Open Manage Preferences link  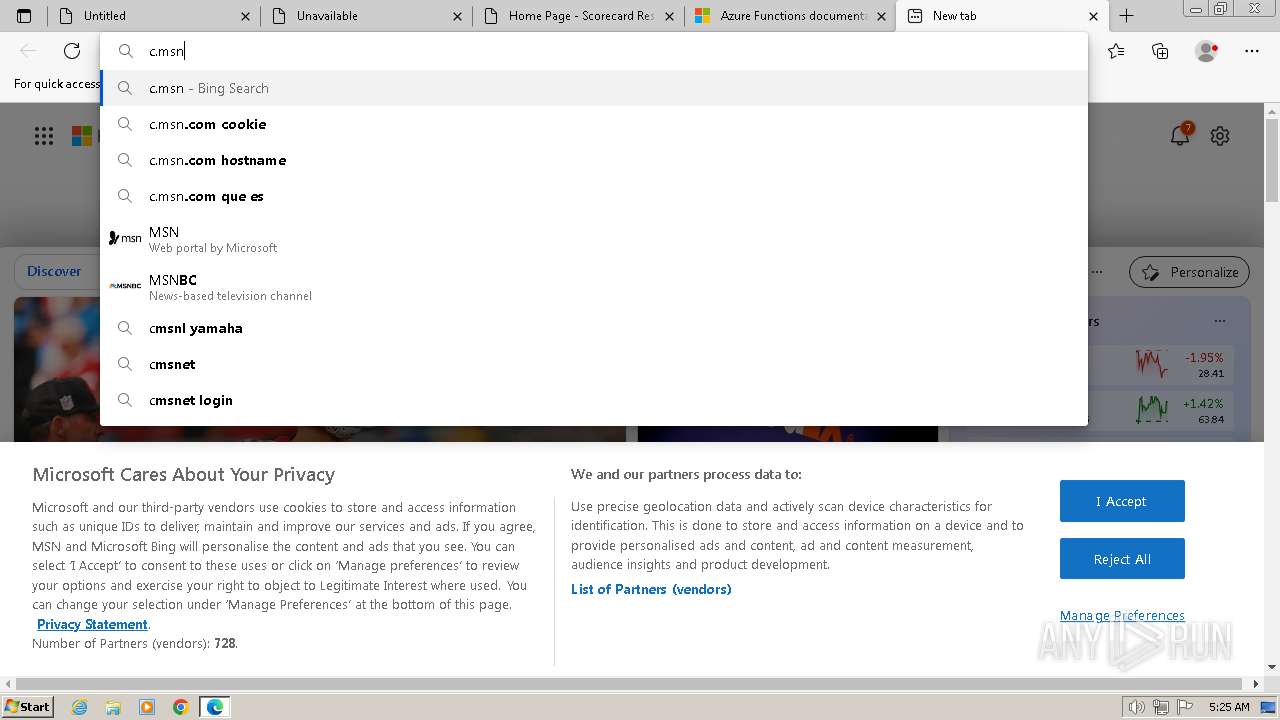(1122, 615)
